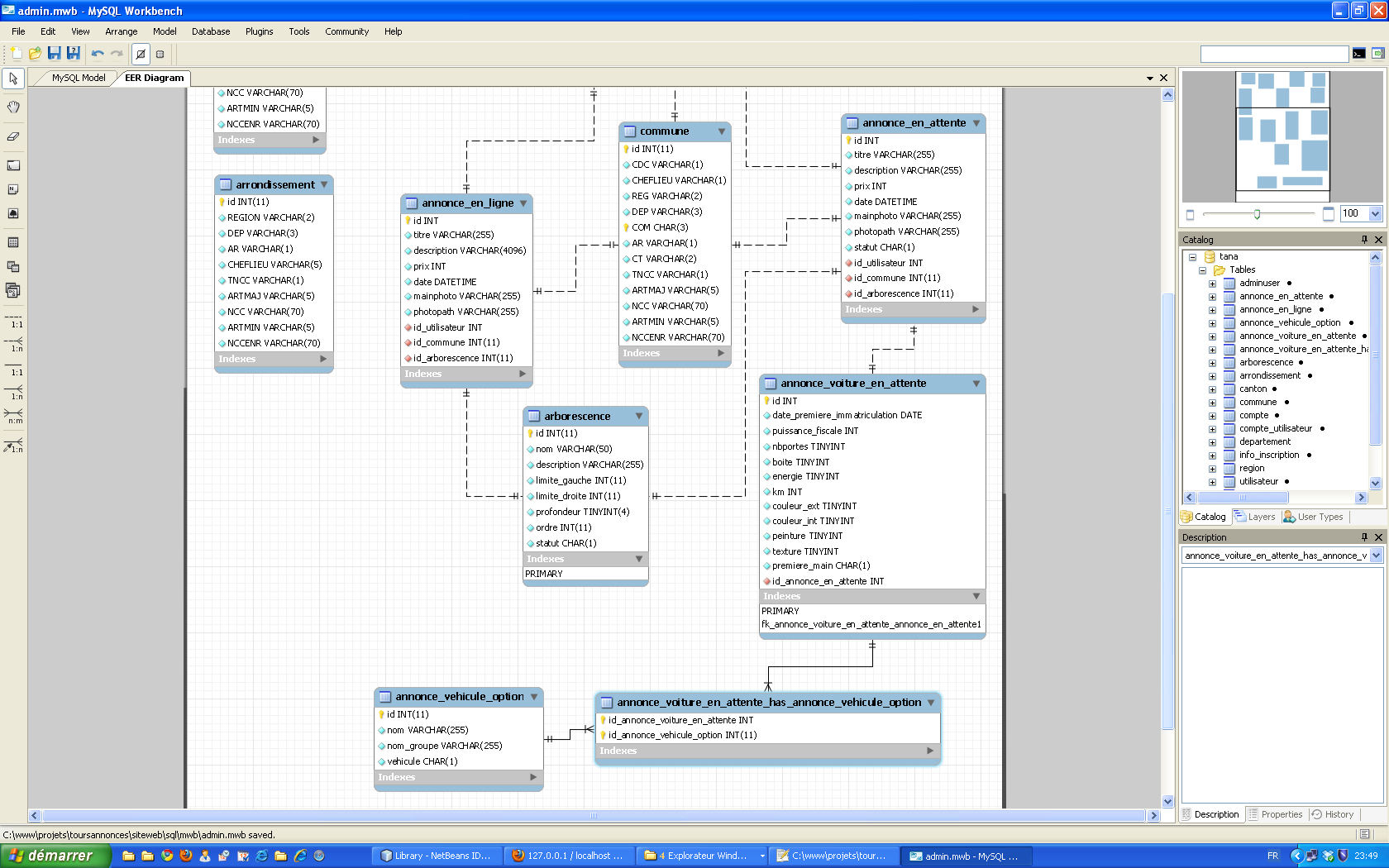1389x868 pixels.
Task: Open the Database menu
Action: [x=211, y=31]
